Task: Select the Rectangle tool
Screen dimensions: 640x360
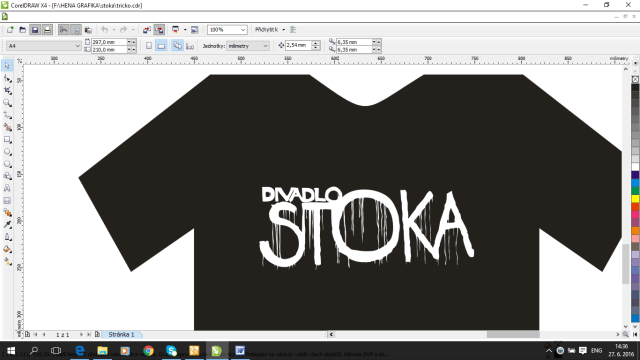Action: [x=7, y=140]
